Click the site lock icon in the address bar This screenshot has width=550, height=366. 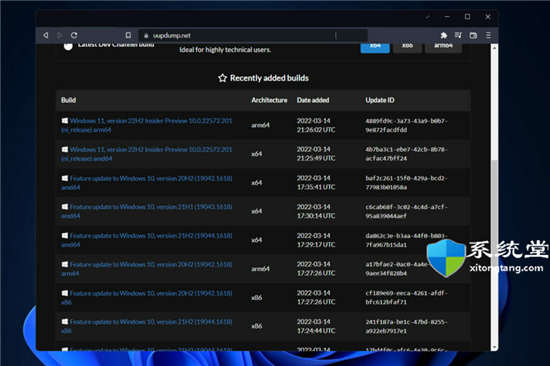click(146, 35)
